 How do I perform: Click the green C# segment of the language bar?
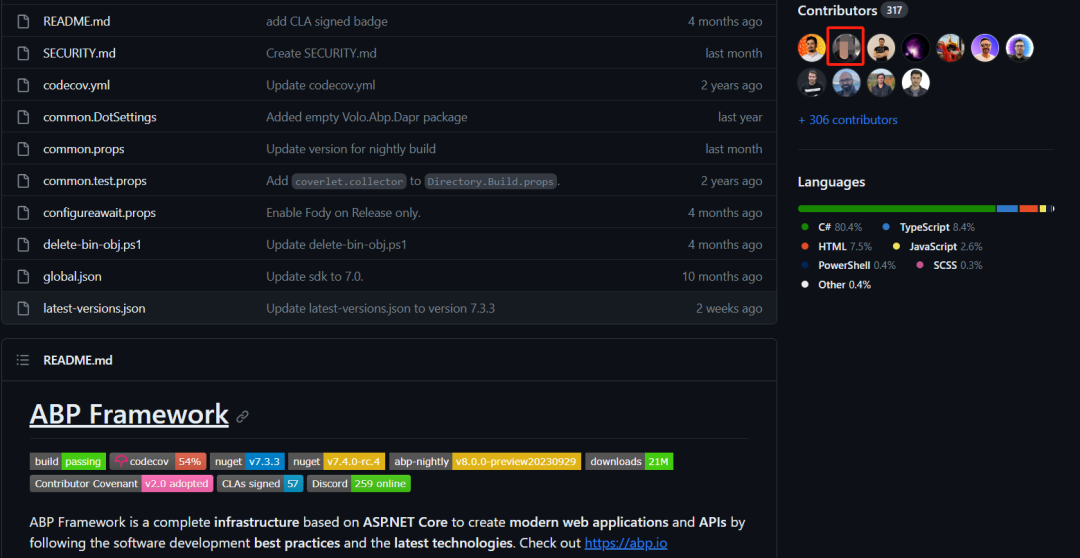[x=897, y=208]
